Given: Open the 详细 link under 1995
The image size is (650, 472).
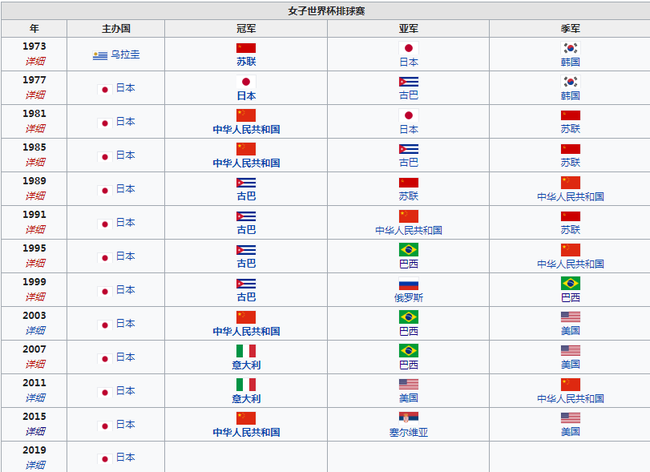Looking at the screenshot, I should (x=35, y=263).
